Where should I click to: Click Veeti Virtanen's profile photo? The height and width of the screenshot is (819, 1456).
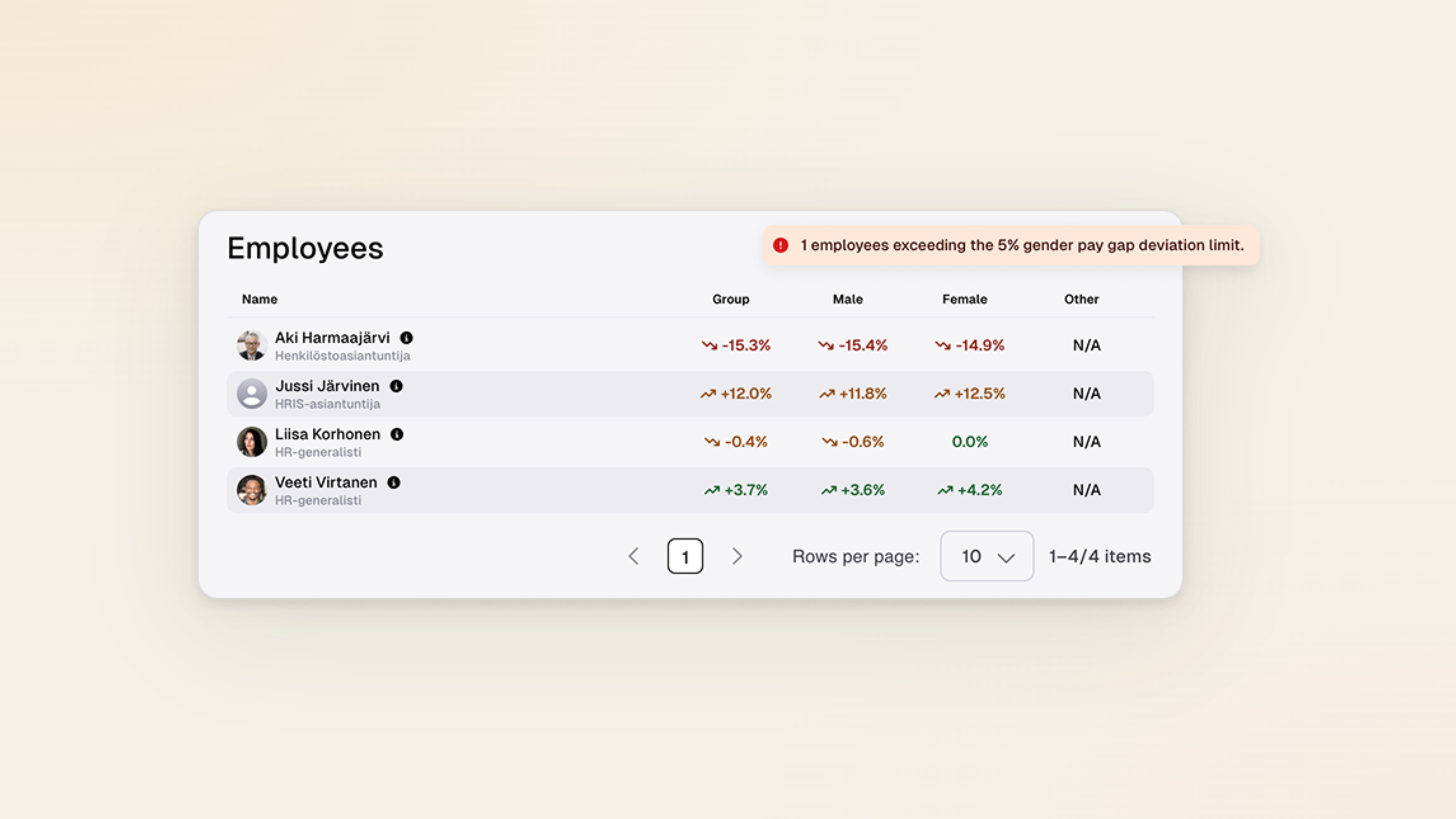252,490
